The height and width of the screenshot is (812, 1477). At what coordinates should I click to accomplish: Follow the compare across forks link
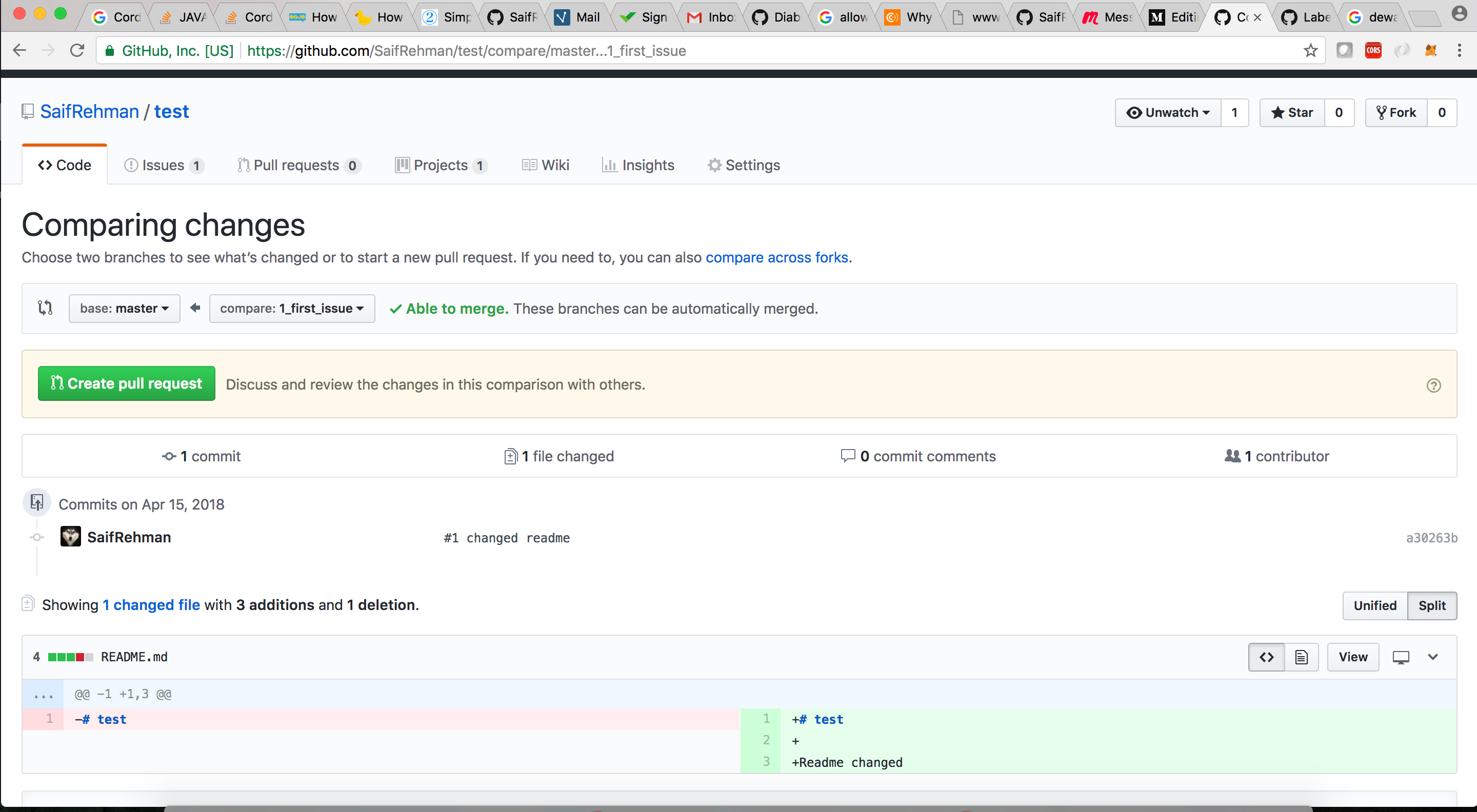point(777,257)
